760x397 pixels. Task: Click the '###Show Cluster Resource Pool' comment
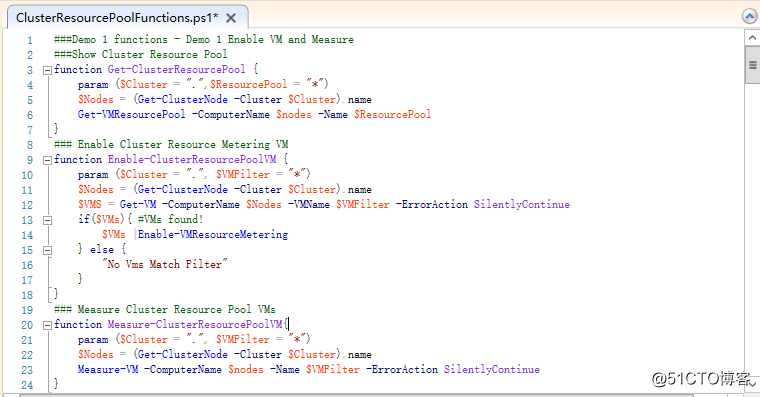pyautogui.click(x=141, y=54)
